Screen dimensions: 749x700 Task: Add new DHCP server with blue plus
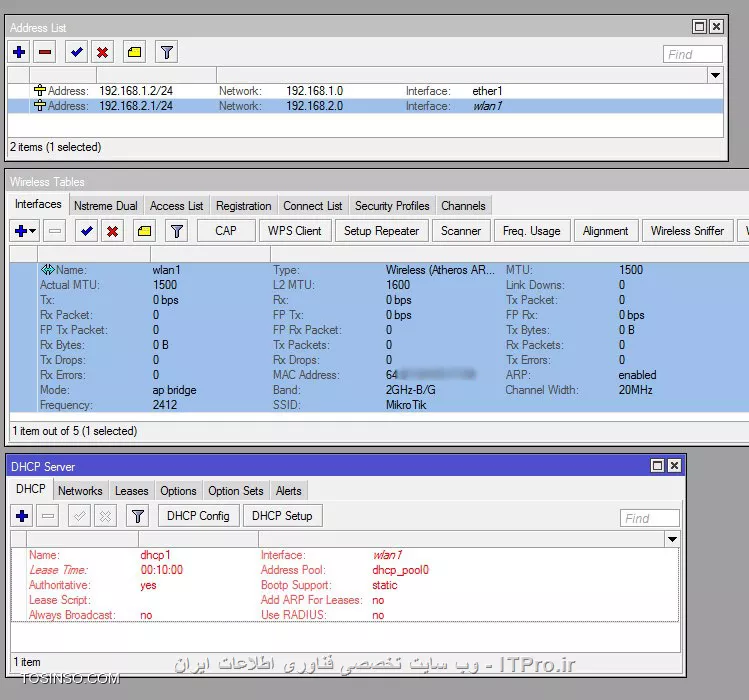tap(22, 516)
